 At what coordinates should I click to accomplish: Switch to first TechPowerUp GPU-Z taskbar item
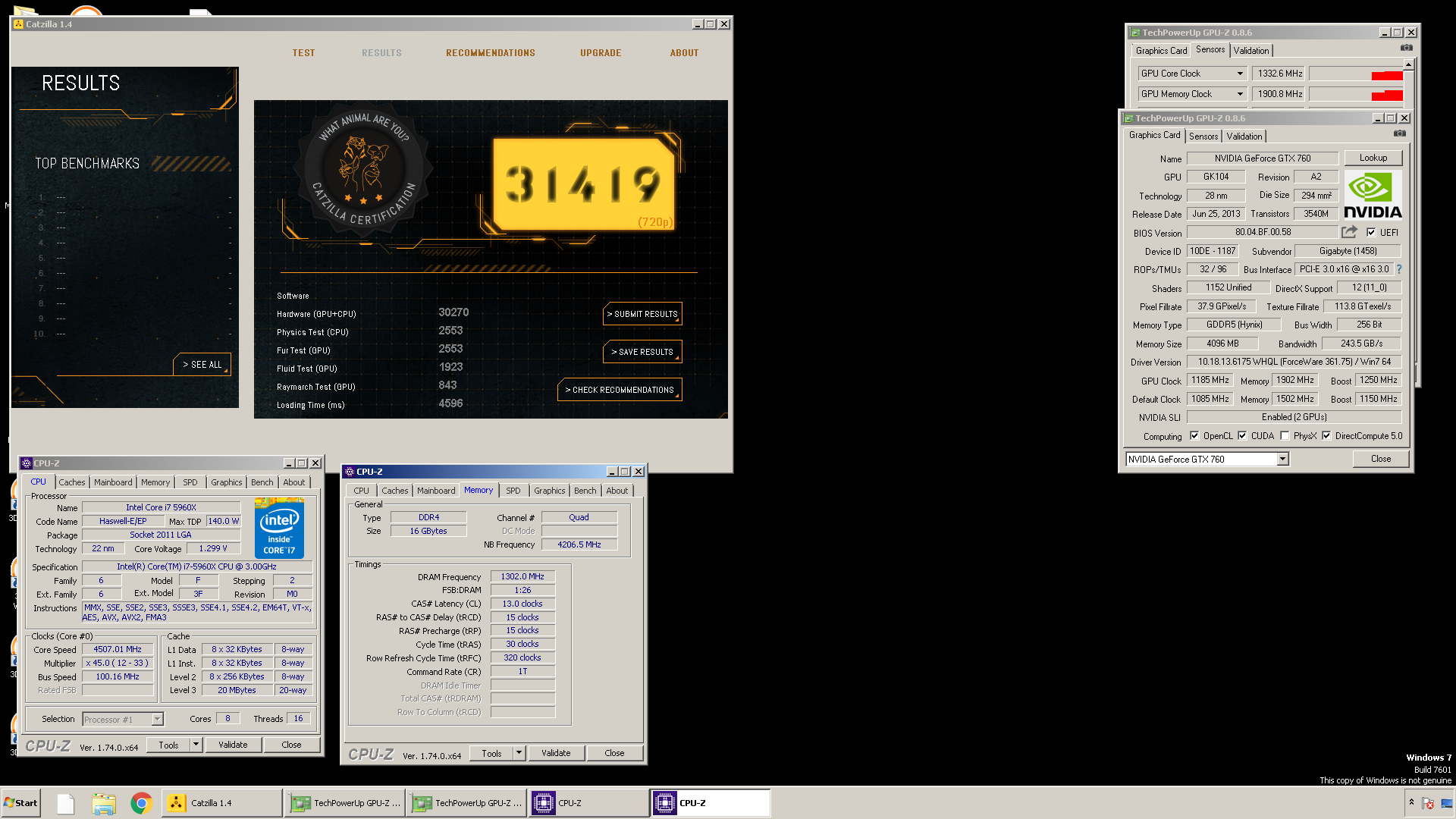click(345, 803)
